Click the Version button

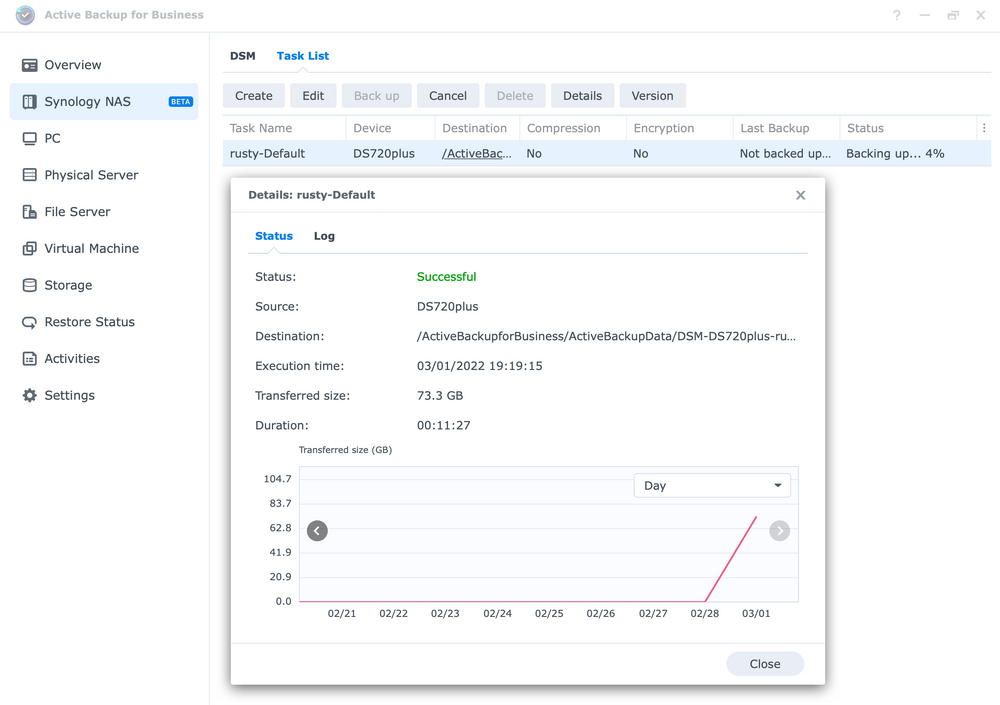(x=652, y=96)
